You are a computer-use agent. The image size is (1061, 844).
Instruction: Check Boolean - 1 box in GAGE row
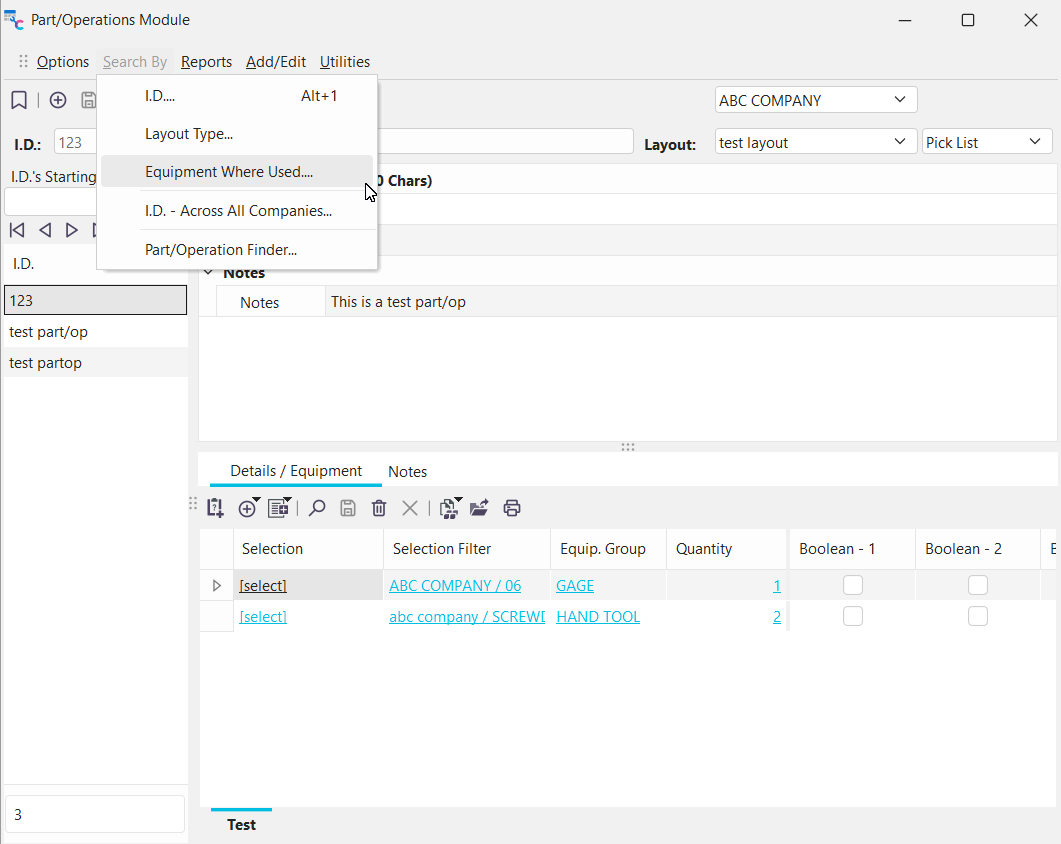point(852,586)
